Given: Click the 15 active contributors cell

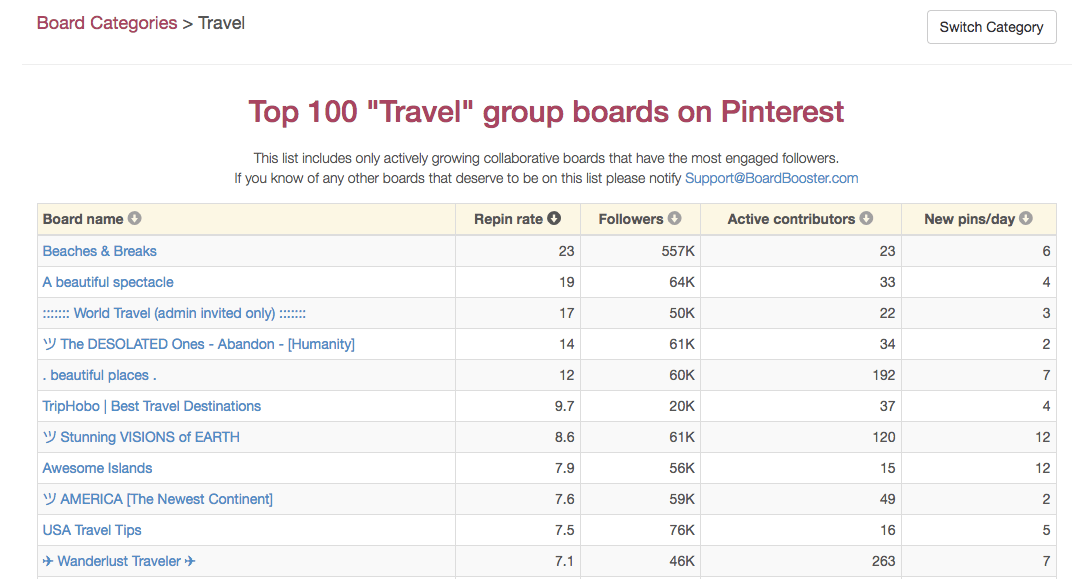Looking at the screenshot, I should pyautogui.click(x=801, y=468).
